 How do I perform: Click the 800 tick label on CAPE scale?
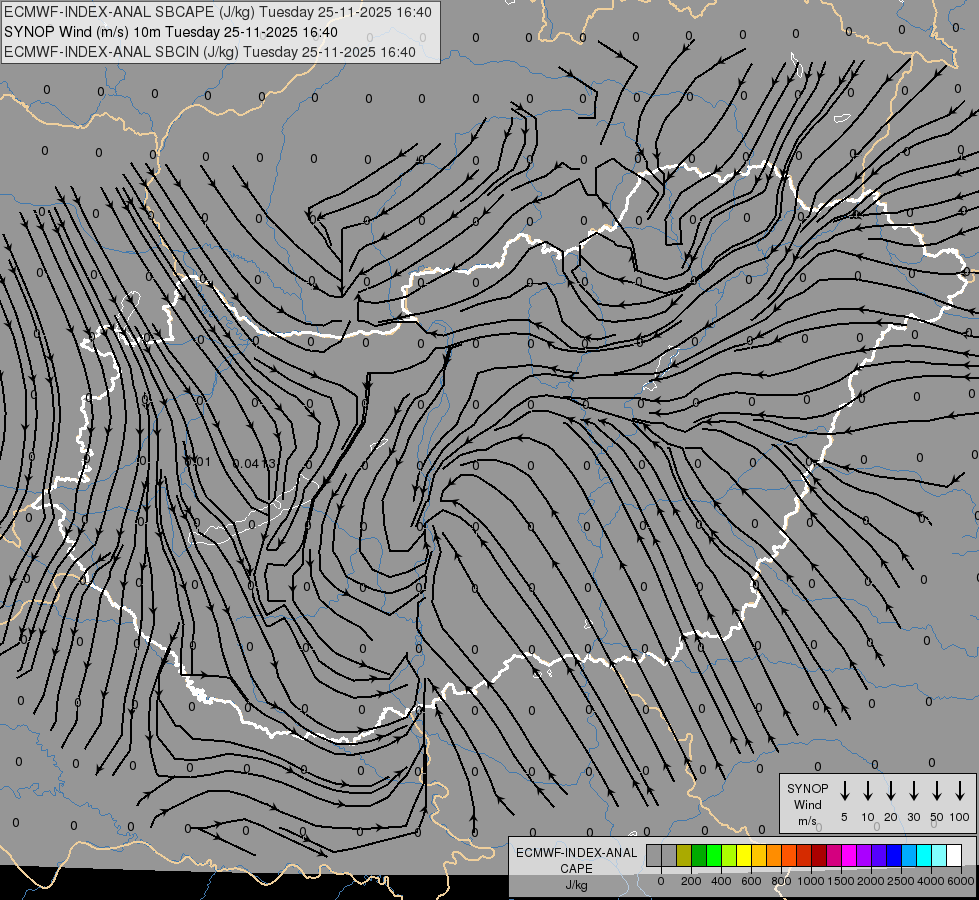pos(781,881)
